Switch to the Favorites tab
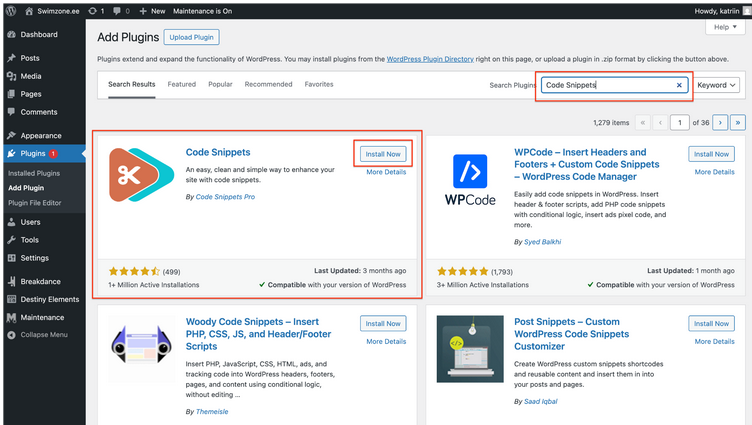The image size is (752, 425). (x=319, y=84)
